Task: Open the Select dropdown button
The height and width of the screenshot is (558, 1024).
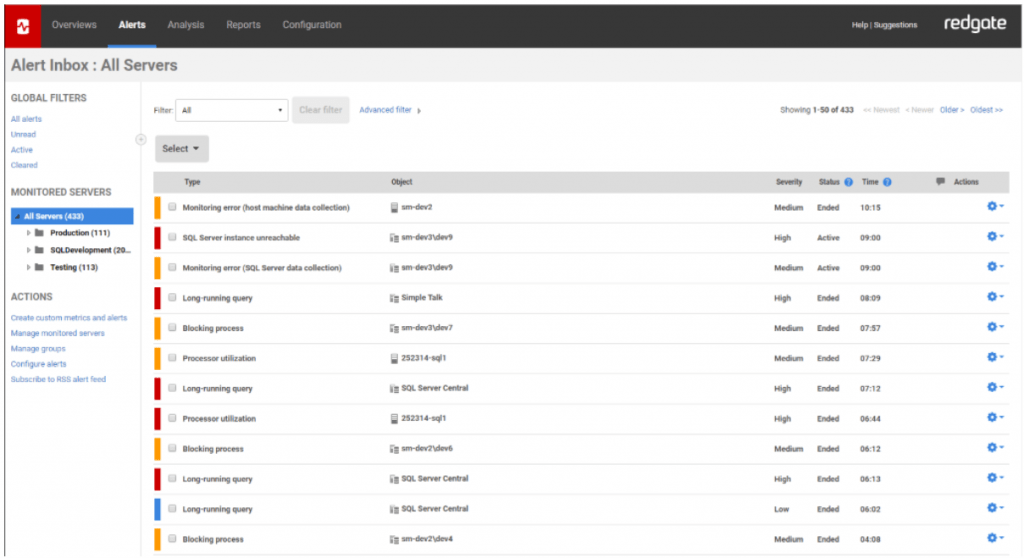Action: click(x=181, y=148)
